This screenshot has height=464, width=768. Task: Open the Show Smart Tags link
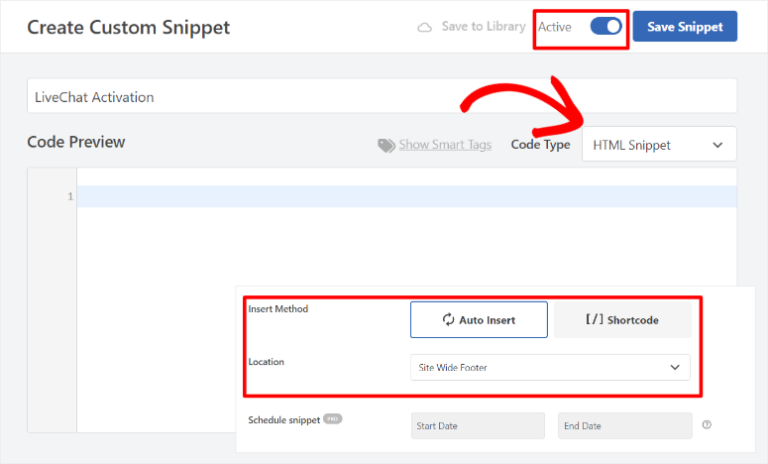click(445, 145)
